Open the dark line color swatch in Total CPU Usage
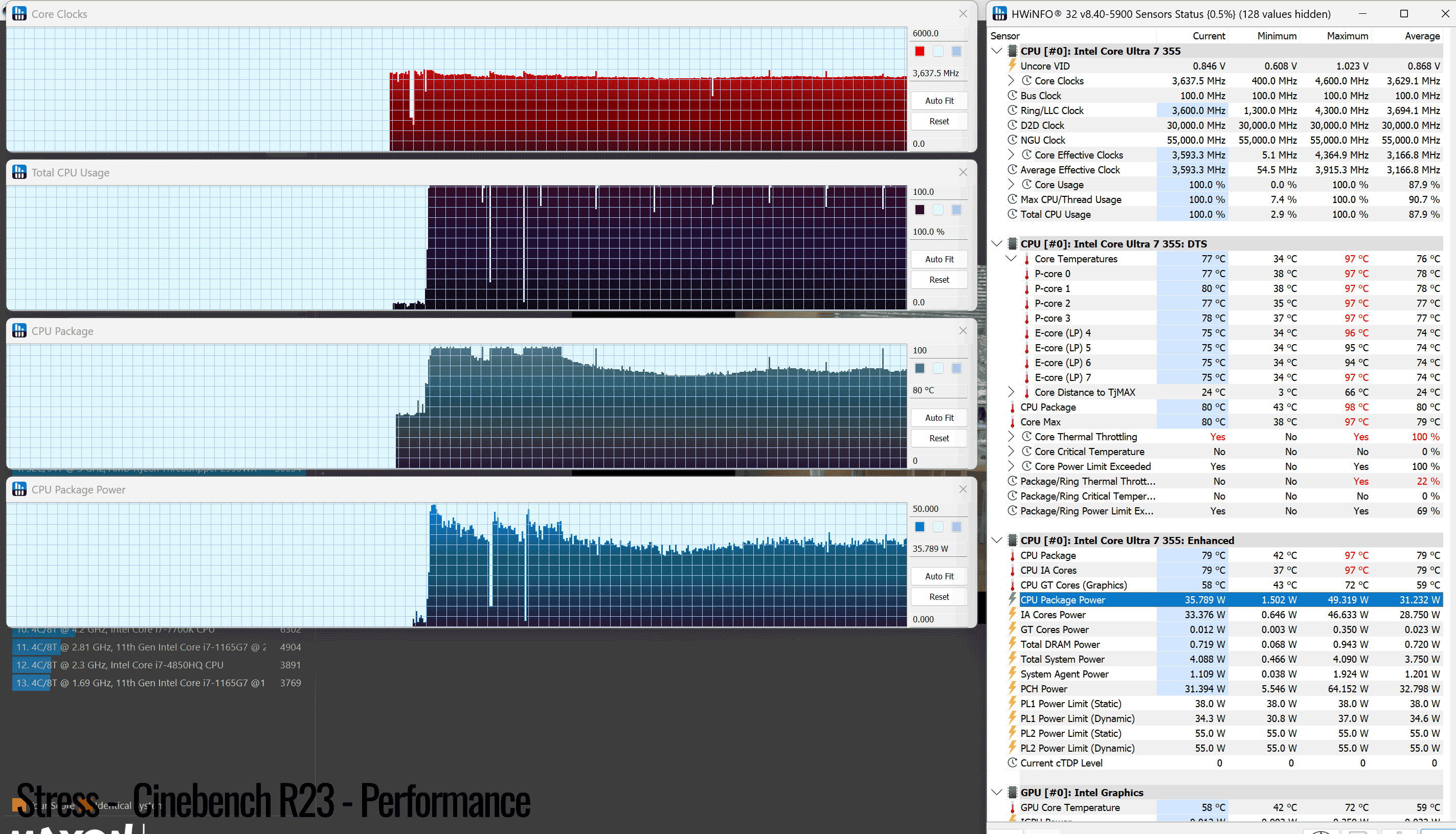This screenshot has width=1456, height=834. pyautogui.click(x=920, y=210)
